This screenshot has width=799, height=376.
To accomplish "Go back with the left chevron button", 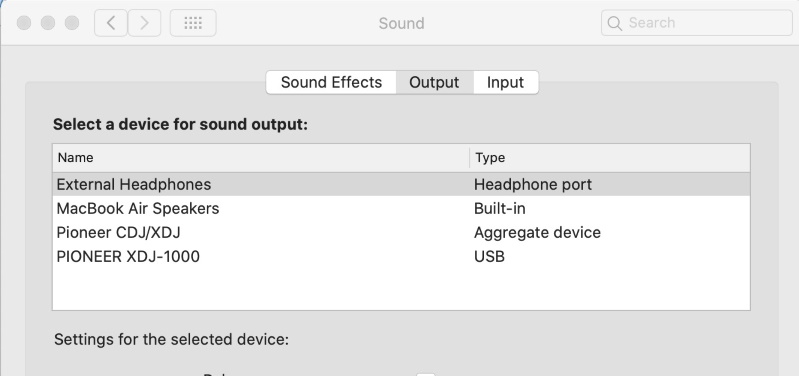I will click(111, 23).
